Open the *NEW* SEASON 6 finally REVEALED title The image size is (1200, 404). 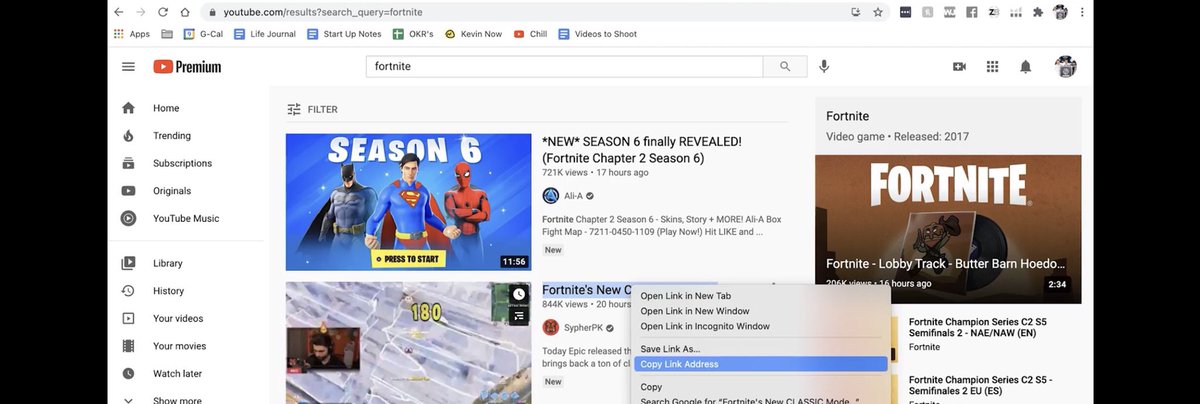642,150
